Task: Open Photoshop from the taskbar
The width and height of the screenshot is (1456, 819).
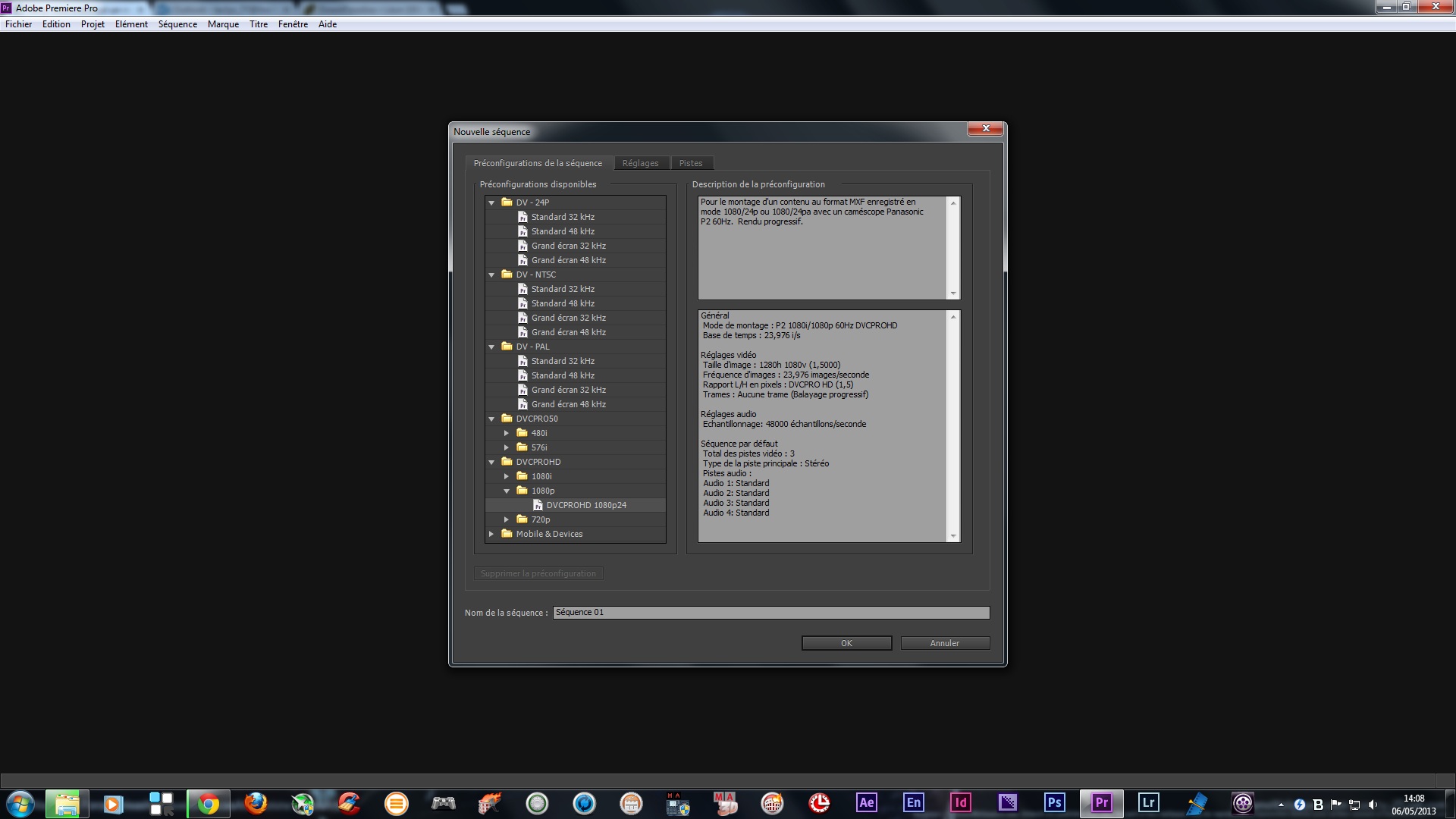Action: pos(1054,803)
